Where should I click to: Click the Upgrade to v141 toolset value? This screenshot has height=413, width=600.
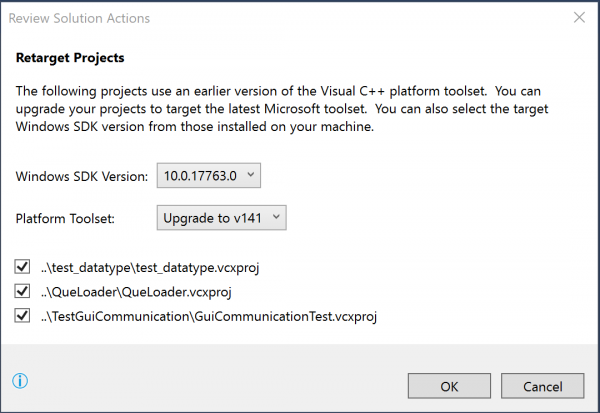click(212, 218)
